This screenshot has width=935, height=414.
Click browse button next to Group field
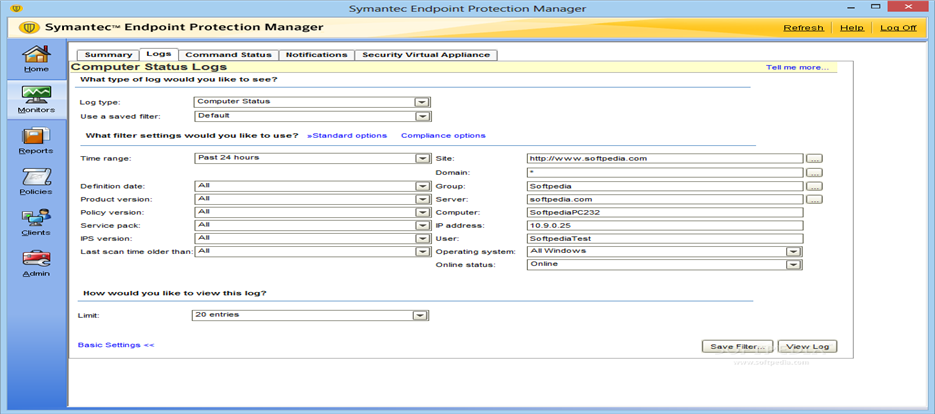click(814, 186)
